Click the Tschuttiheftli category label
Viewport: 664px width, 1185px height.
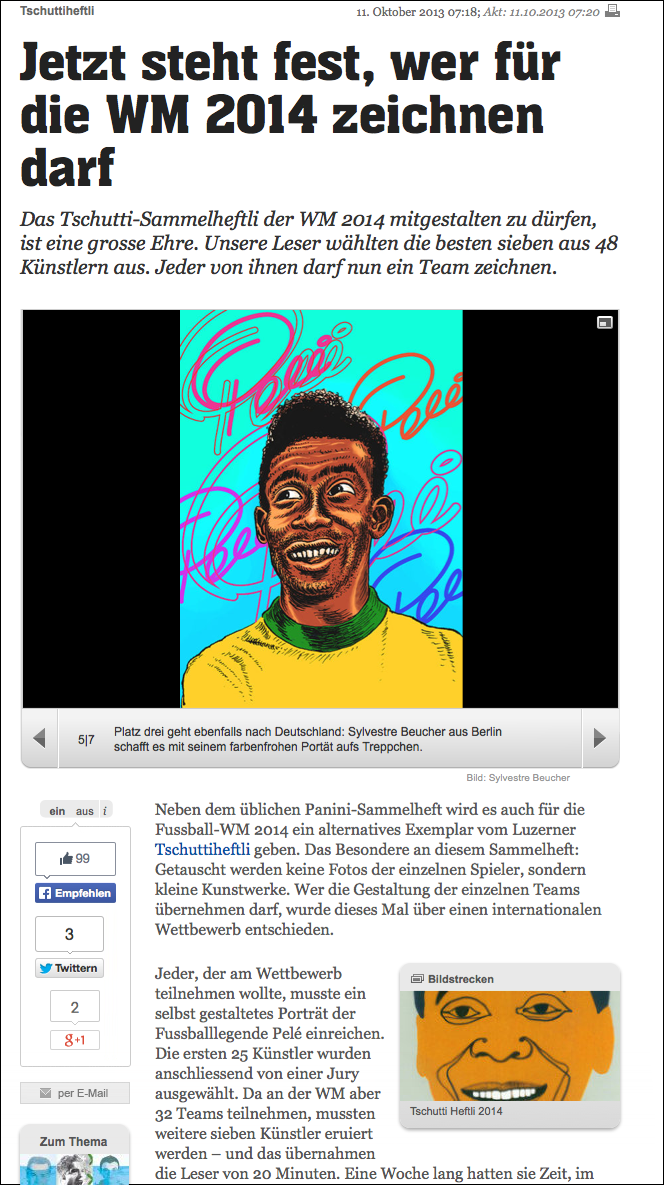click(57, 11)
